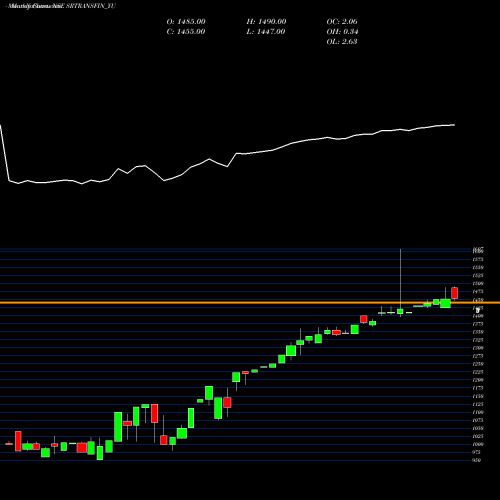
Task: Click the 950 price axis label
Action: coord(477,460)
